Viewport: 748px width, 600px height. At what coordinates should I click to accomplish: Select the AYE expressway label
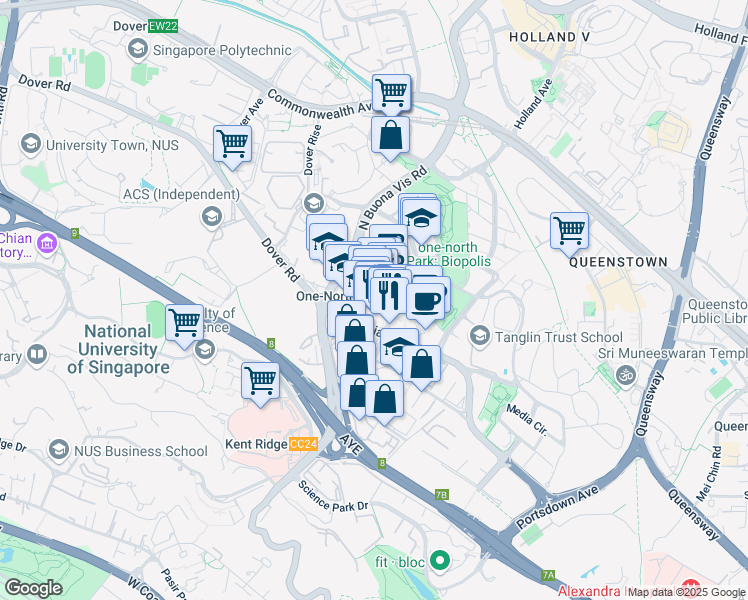351,445
